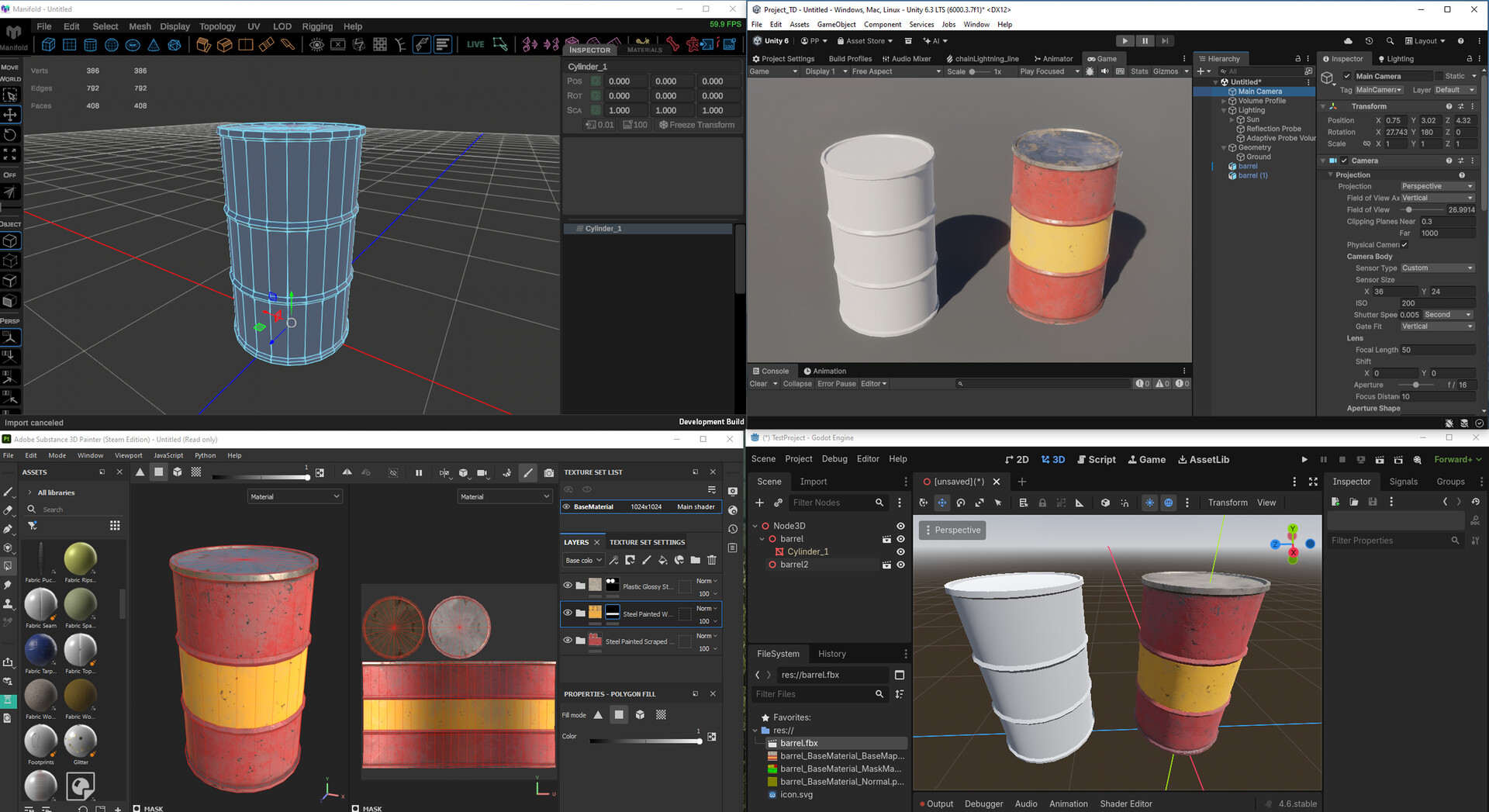The height and width of the screenshot is (812, 1489).
Task: Select barrel.fbx in Godot FileSystem
Action: (x=799, y=743)
